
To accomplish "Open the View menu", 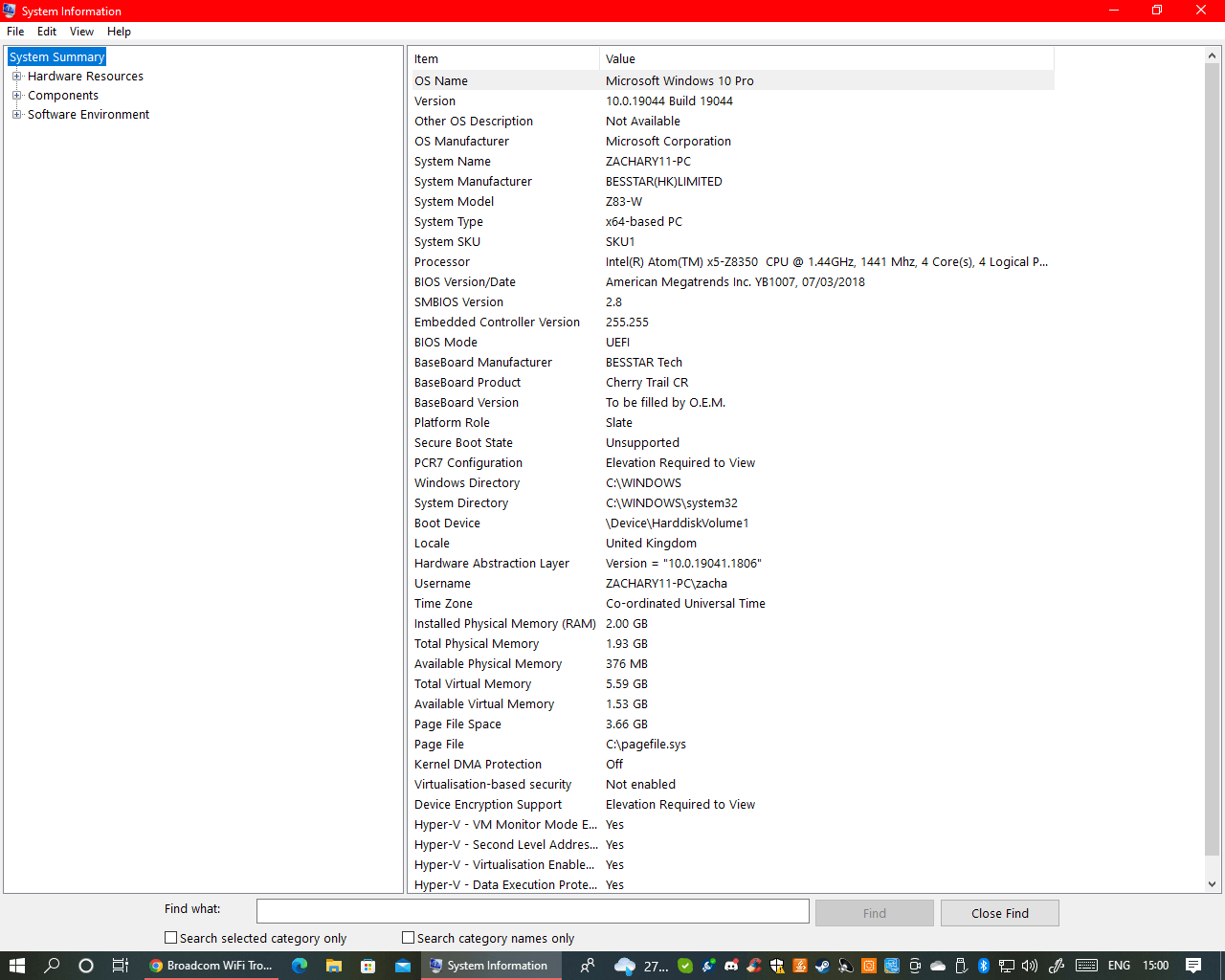I will [81, 32].
